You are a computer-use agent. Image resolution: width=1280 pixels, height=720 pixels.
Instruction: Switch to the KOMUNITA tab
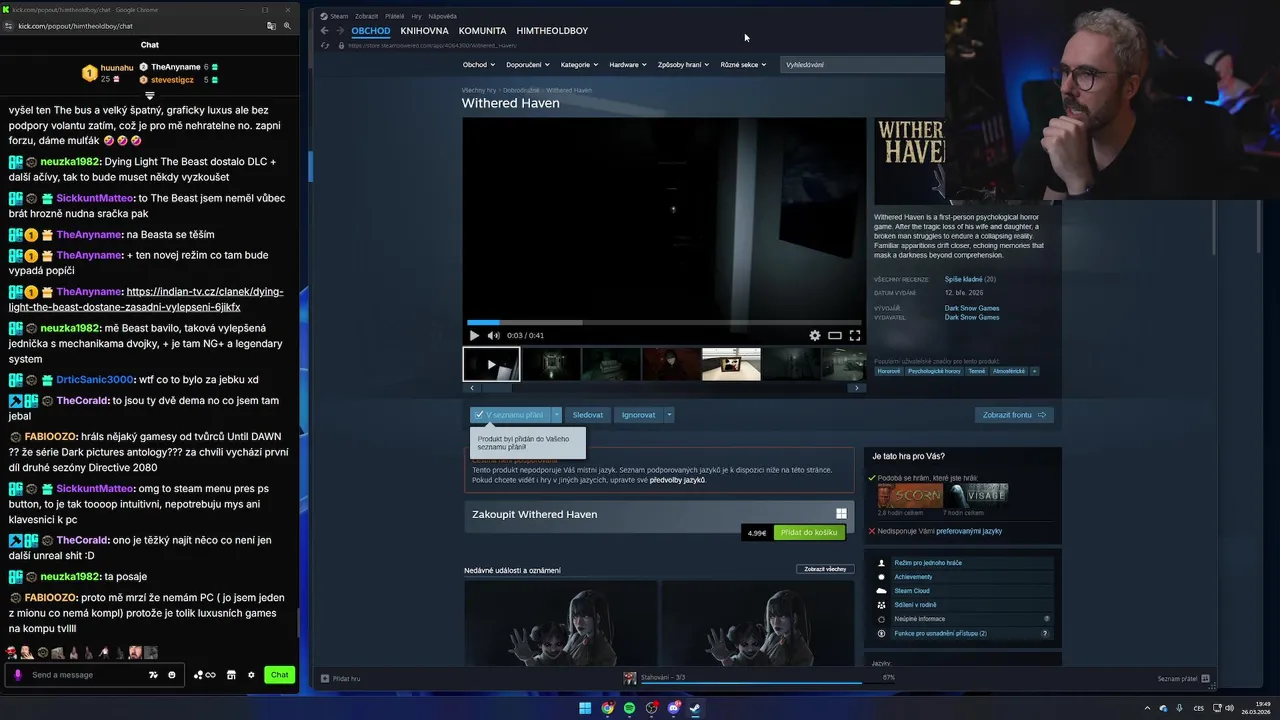tap(483, 31)
